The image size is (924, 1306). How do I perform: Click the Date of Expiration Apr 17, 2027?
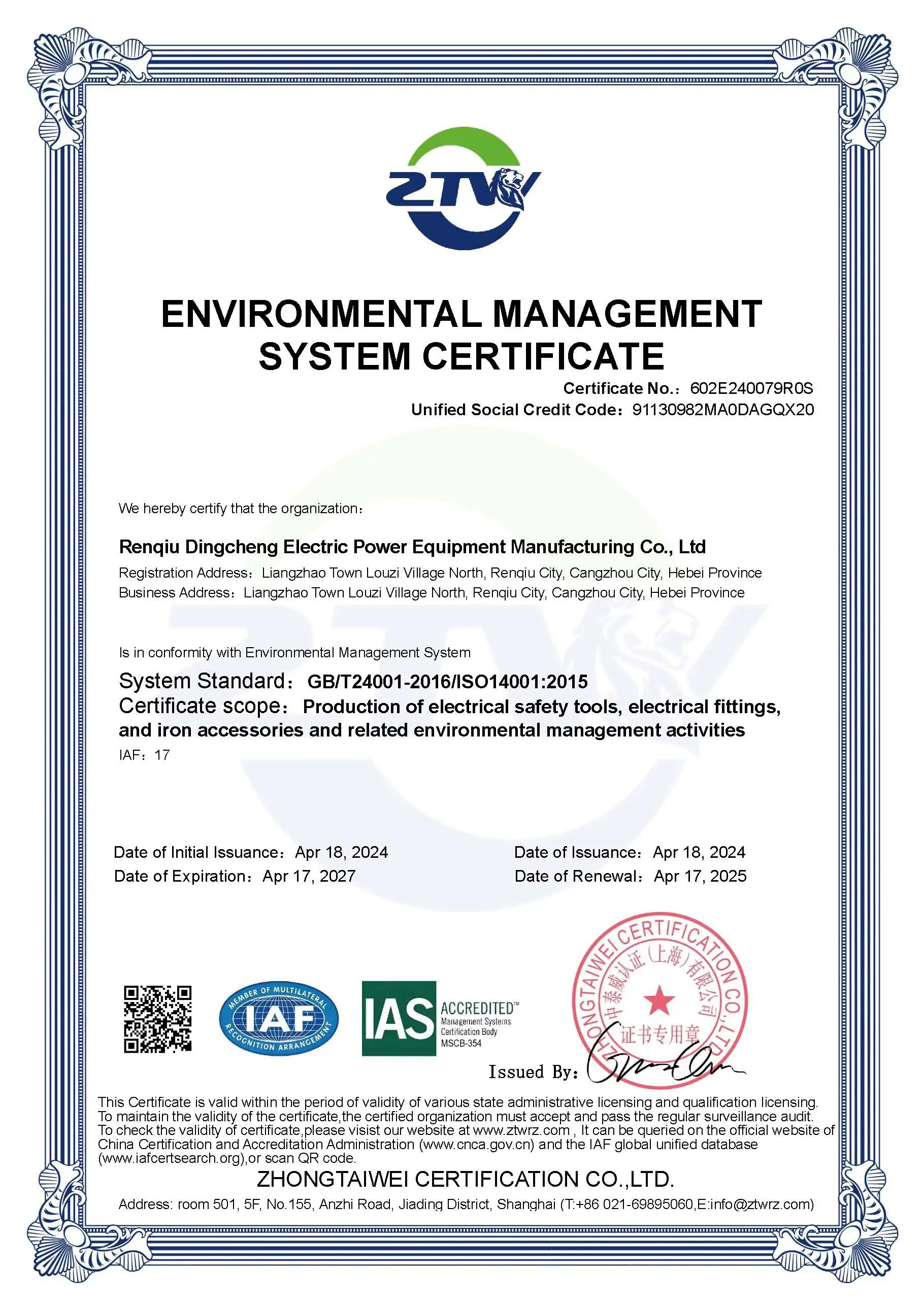[308, 876]
